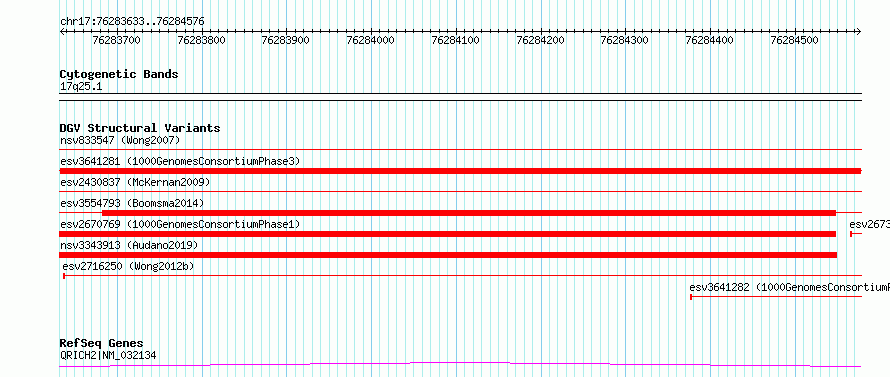Click the 76284000 ruler position mark
The width and height of the screenshot is (890, 377).
371,40
